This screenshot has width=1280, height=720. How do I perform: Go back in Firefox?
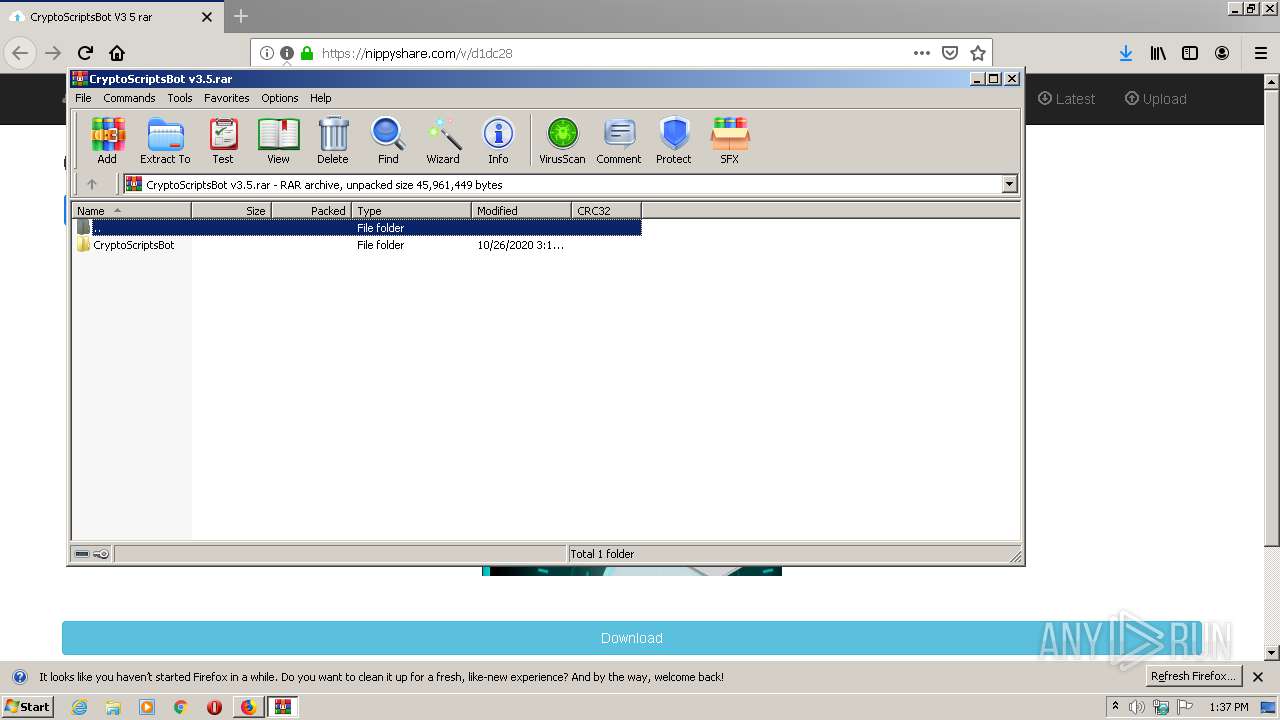point(20,53)
